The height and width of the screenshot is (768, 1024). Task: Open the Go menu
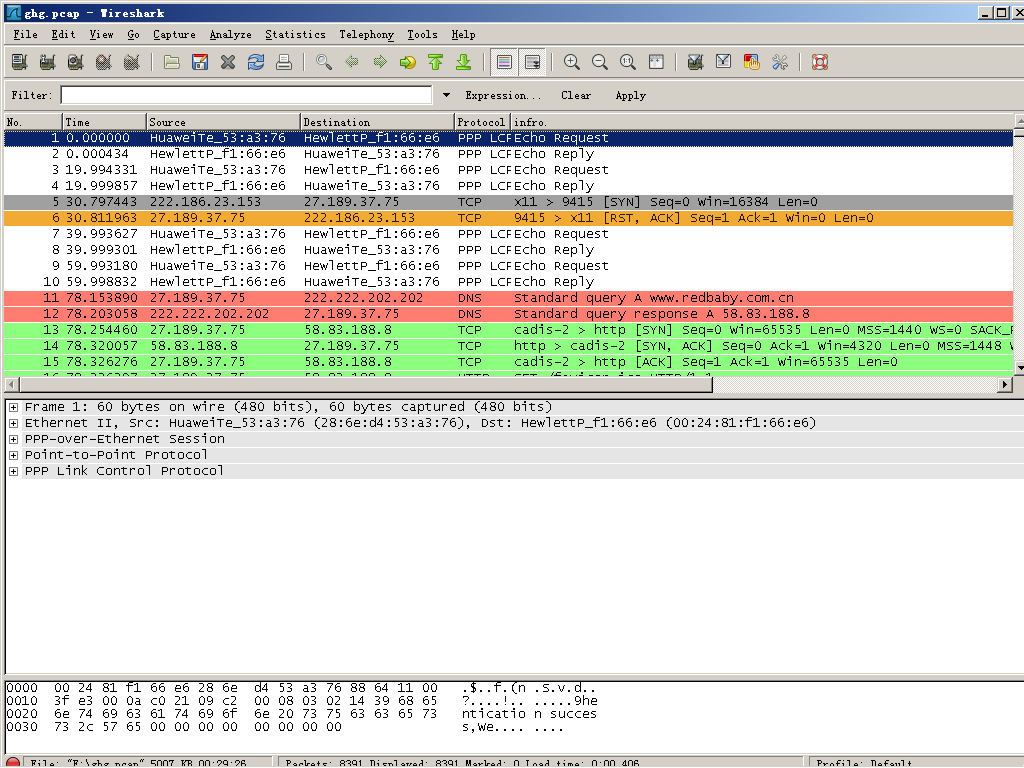click(133, 35)
